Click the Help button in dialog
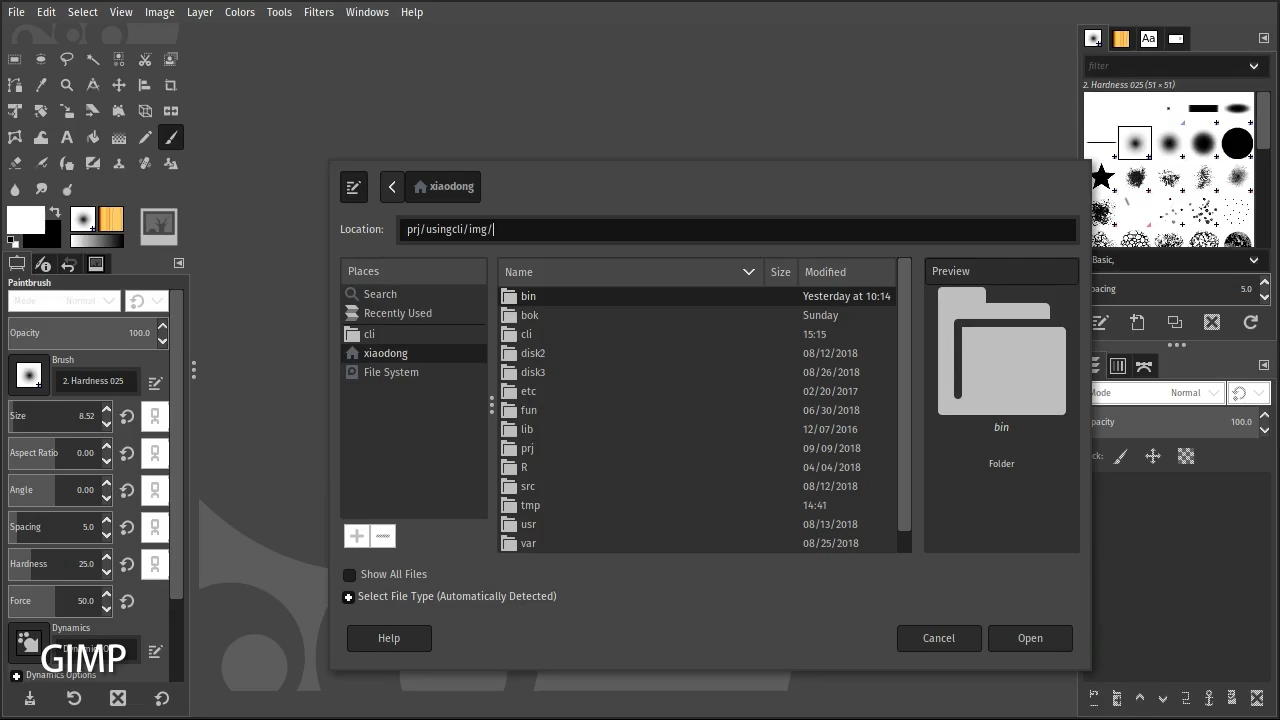 pos(389,638)
